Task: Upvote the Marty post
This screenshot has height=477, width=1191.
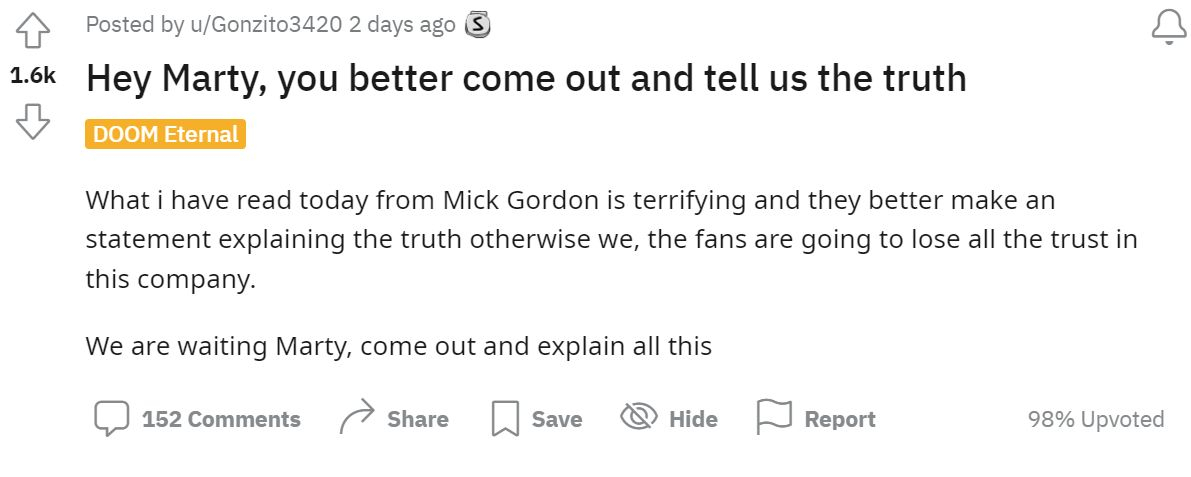Action: tap(33, 31)
